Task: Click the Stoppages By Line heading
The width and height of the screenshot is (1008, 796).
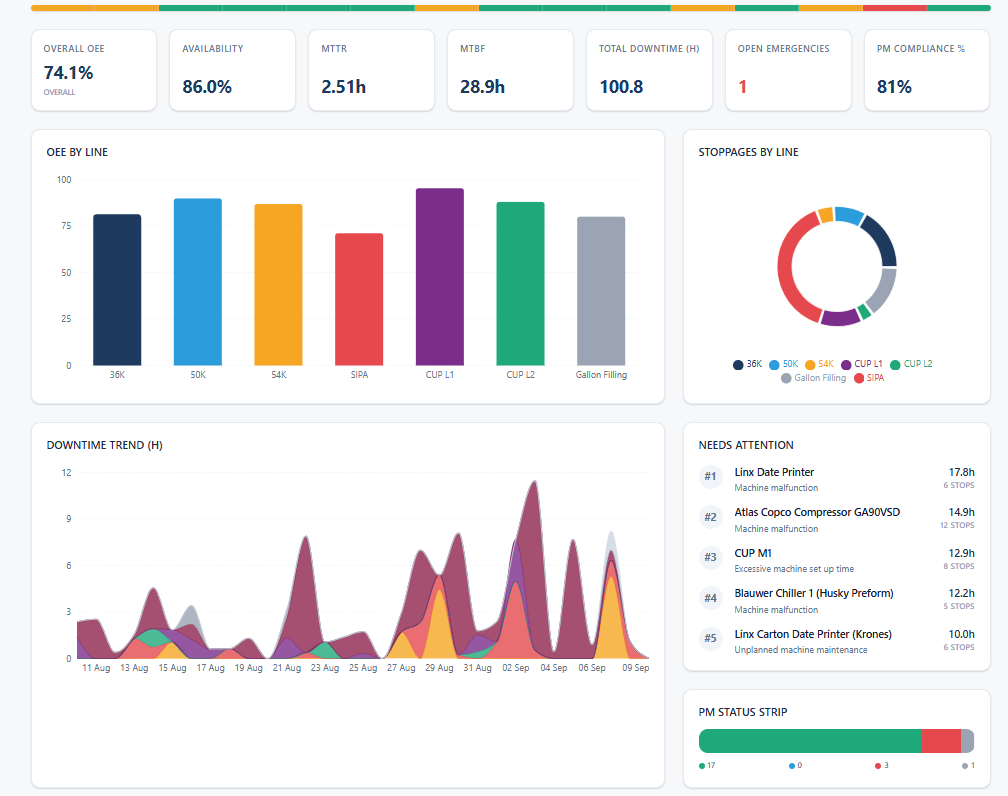Action: point(748,152)
